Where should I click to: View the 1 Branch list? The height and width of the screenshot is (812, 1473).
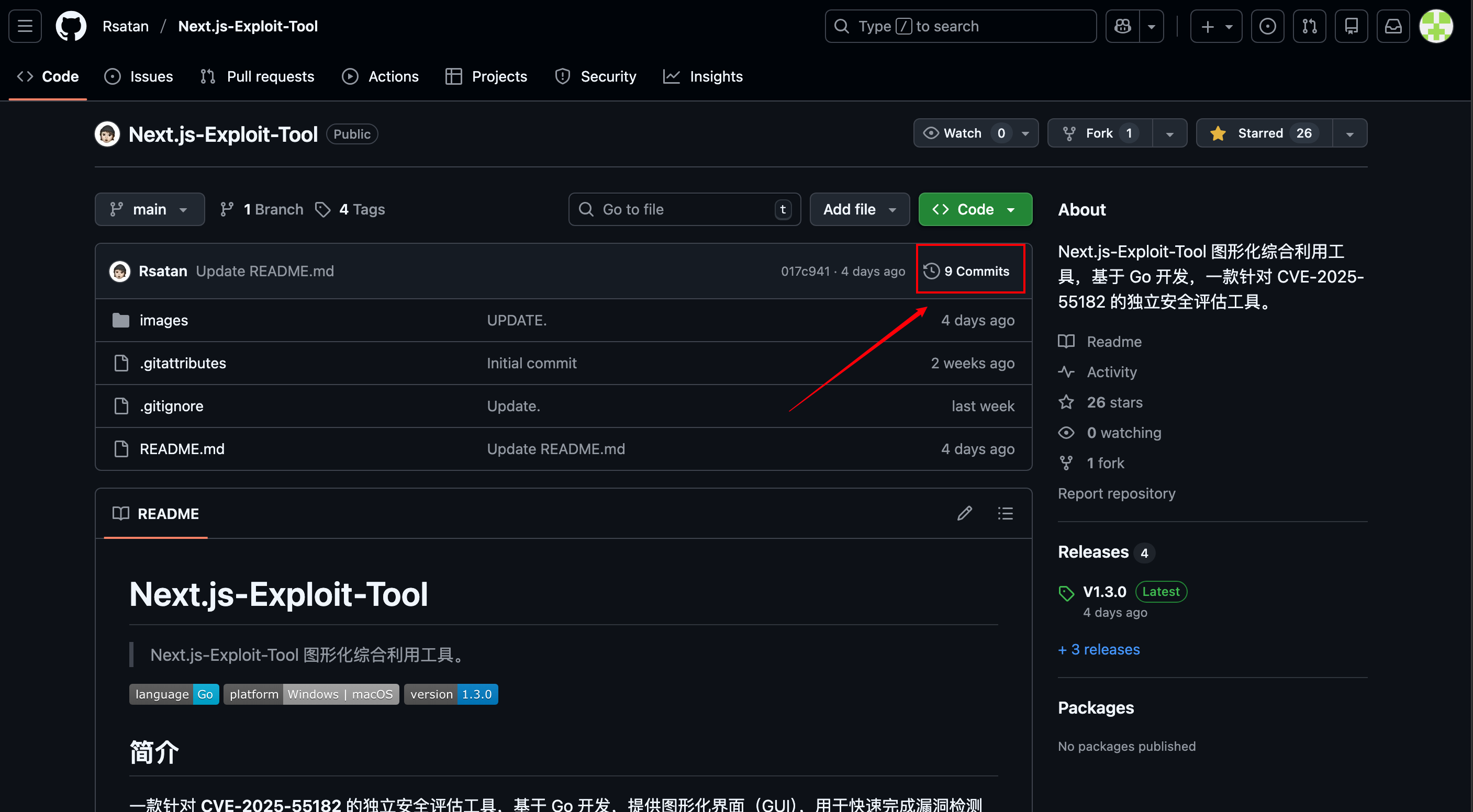click(x=261, y=209)
